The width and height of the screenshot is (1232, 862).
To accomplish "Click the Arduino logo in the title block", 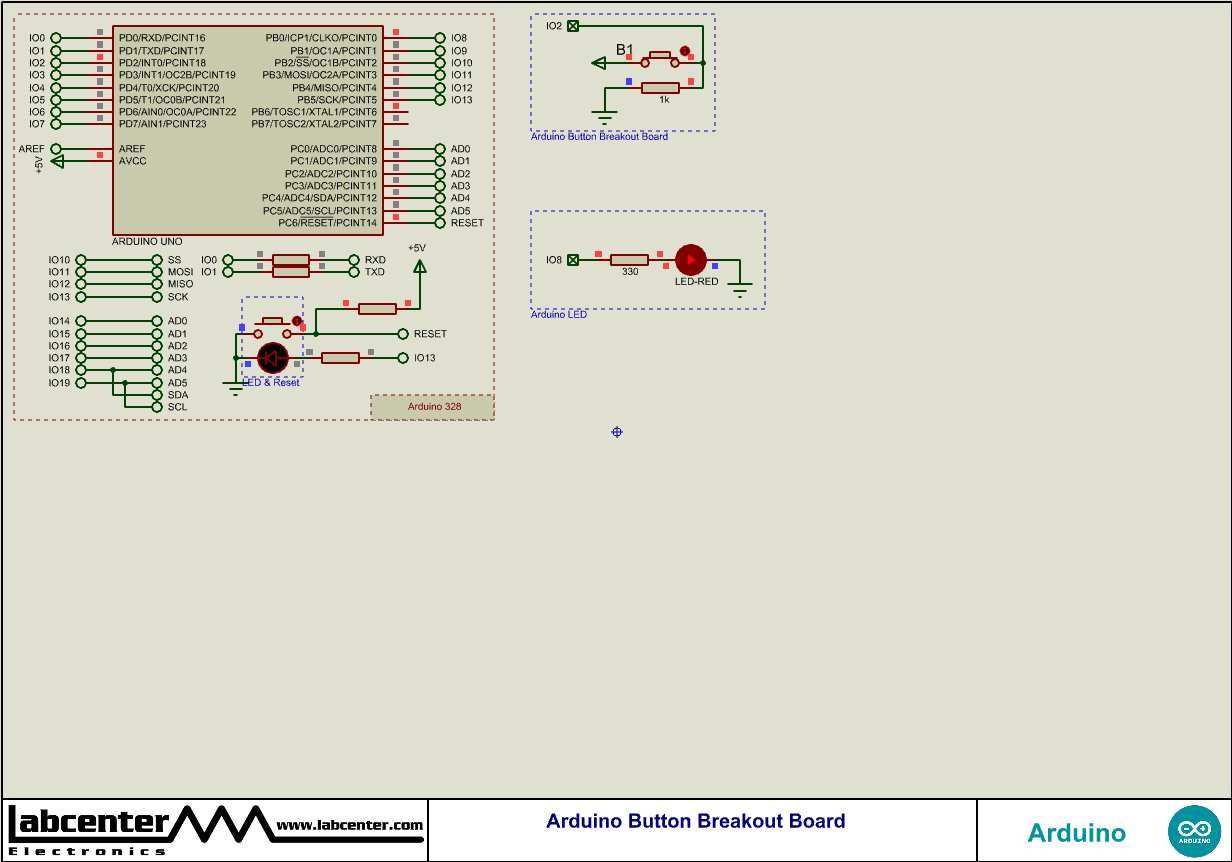I will pyautogui.click(x=1196, y=830).
